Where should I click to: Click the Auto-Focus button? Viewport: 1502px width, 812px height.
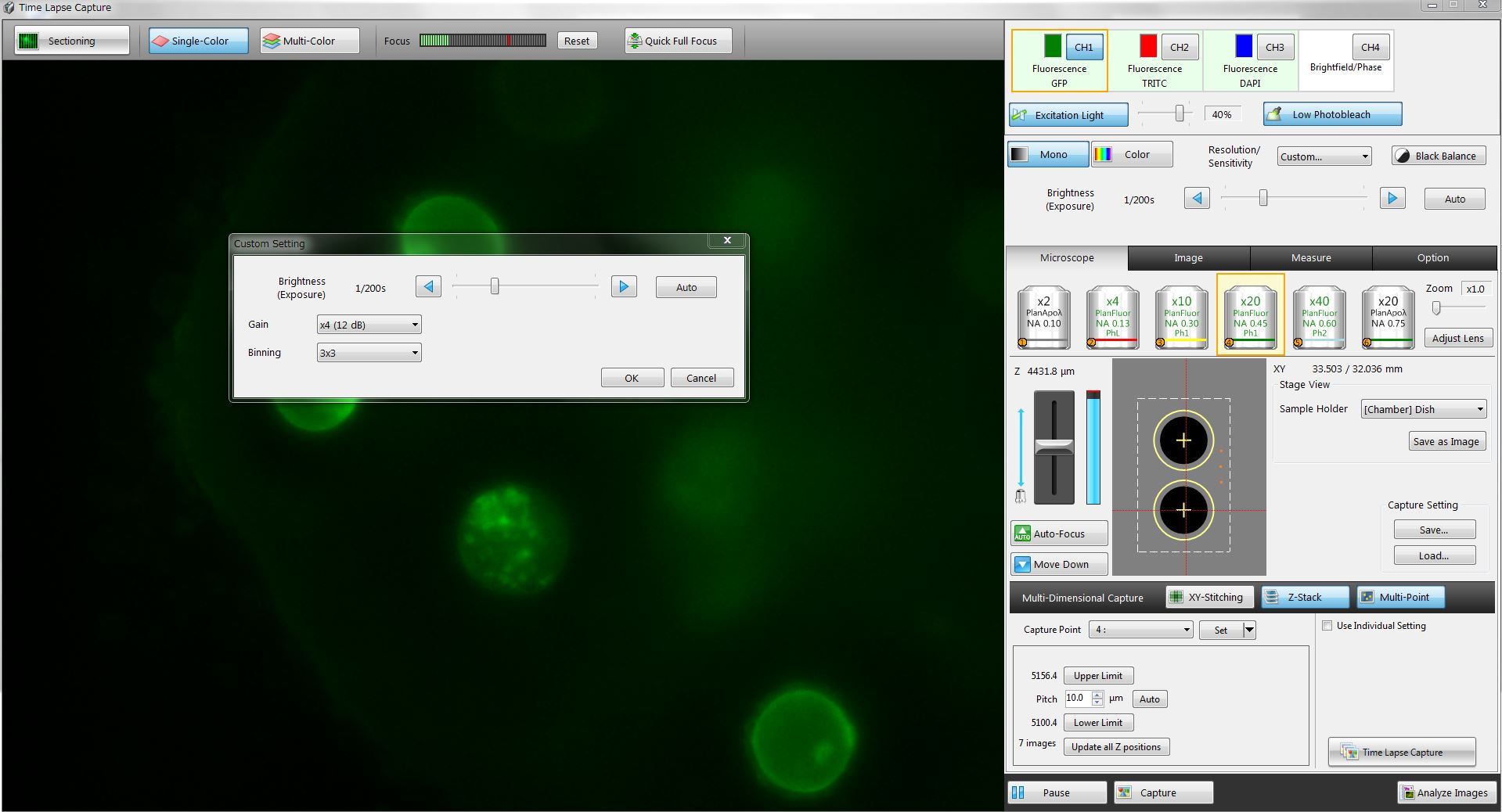click(1059, 534)
